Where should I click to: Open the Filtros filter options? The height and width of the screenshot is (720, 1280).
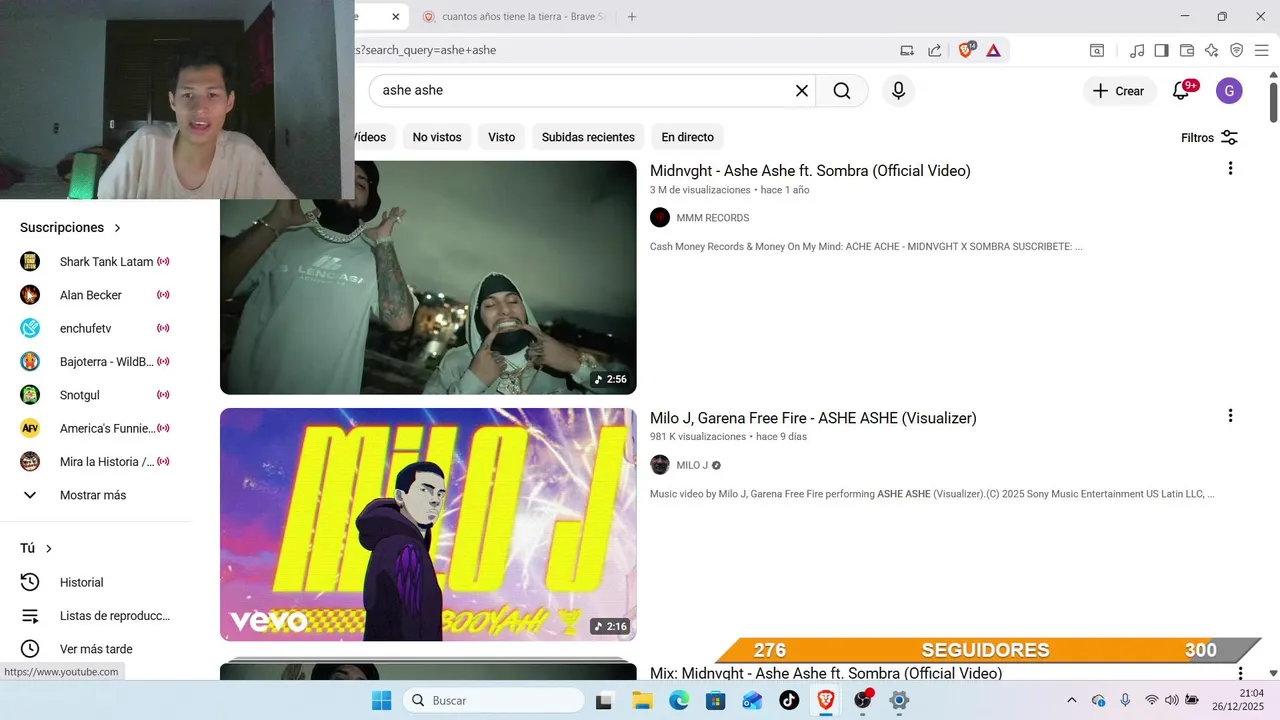tap(1209, 138)
